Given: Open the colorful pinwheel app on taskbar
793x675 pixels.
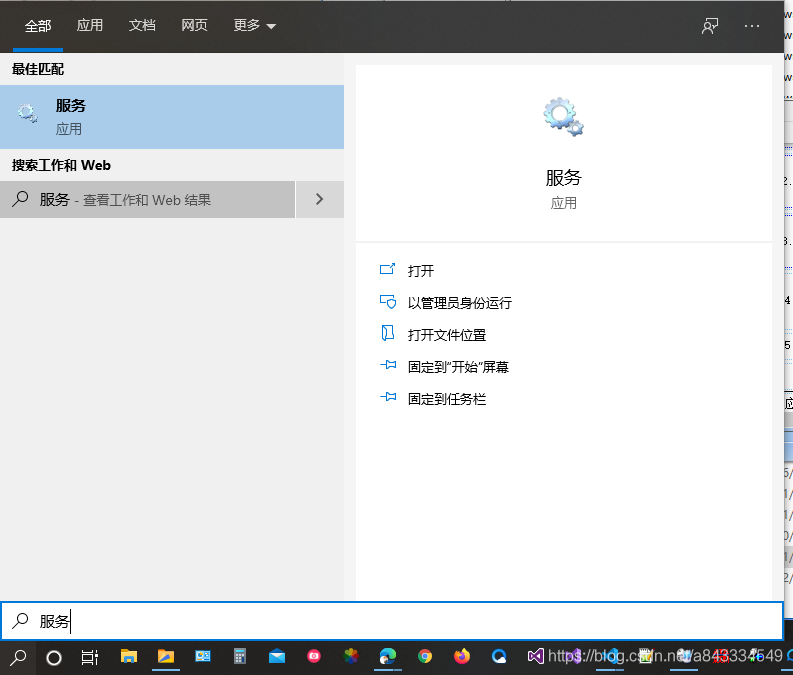Looking at the screenshot, I should (x=351, y=656).
